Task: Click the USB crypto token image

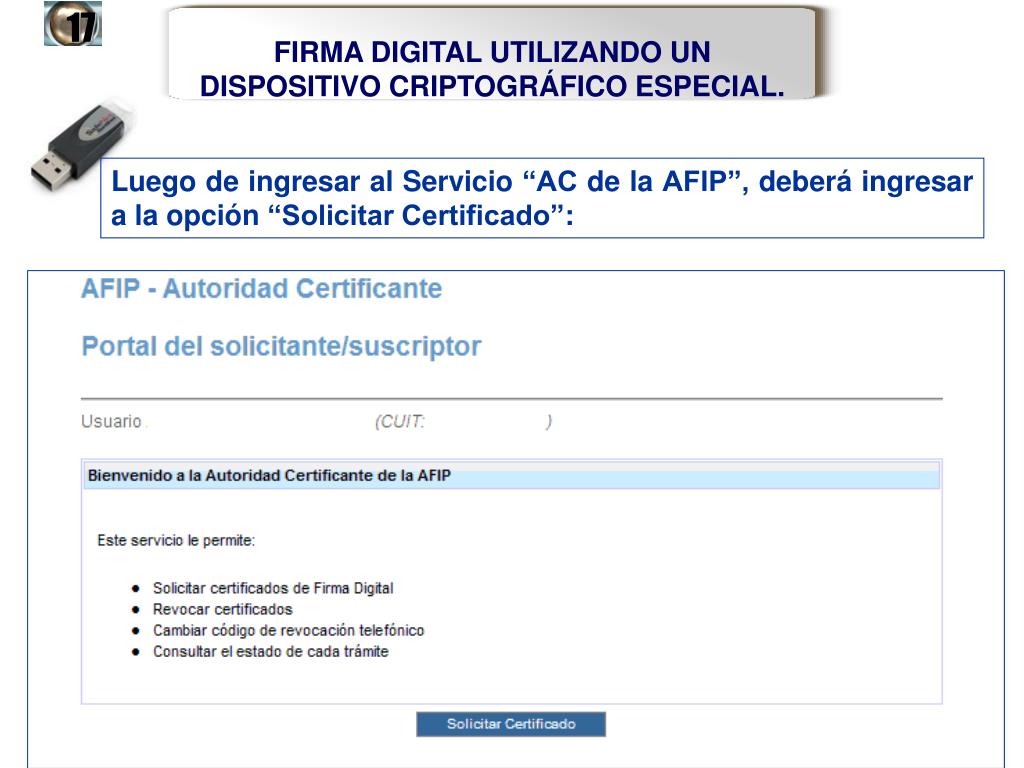Action: click(83, 146)
